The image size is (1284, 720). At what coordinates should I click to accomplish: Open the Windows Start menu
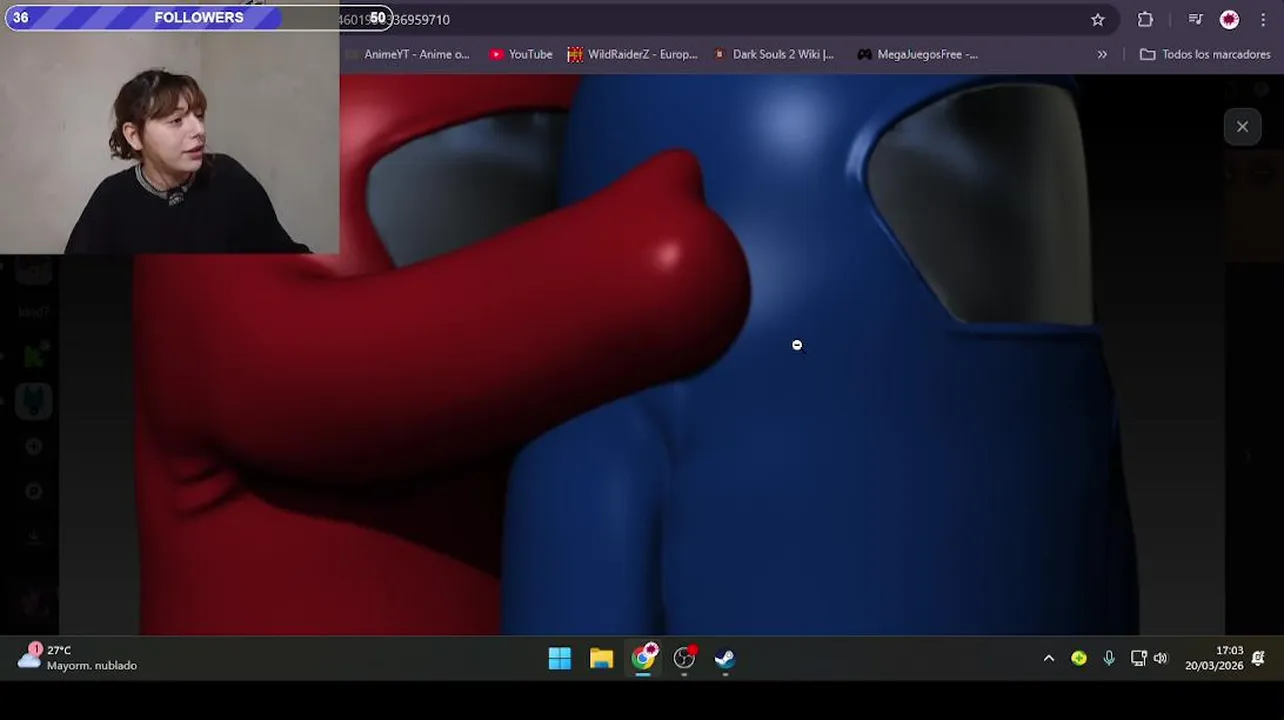pyautogui.click(x=560, y=658)
